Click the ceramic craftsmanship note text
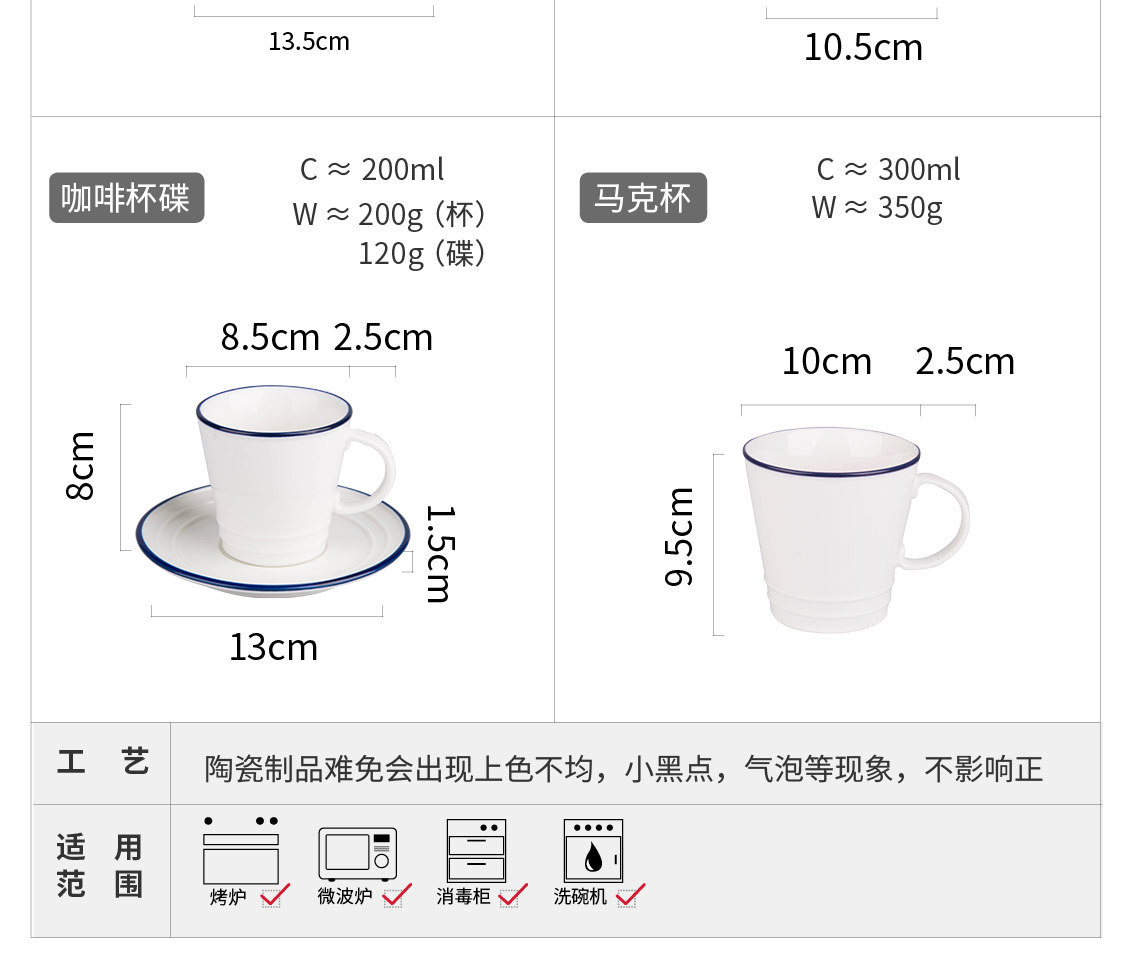 tap(623, 769)
